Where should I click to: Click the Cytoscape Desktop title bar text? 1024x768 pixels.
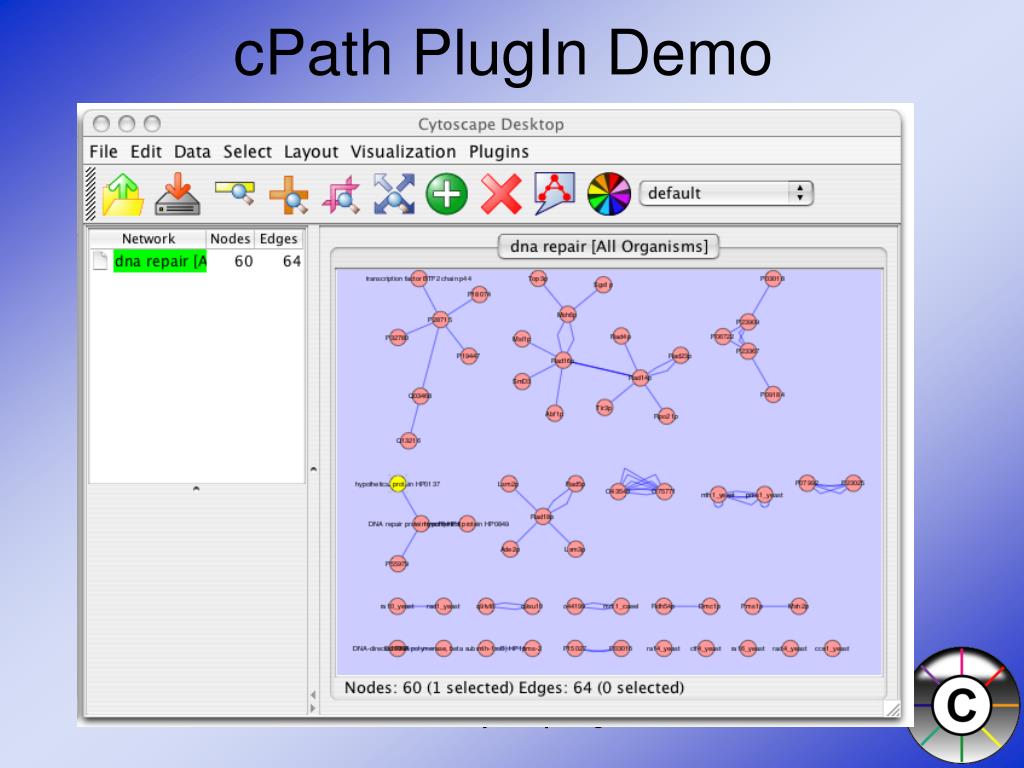coord(491,124)
